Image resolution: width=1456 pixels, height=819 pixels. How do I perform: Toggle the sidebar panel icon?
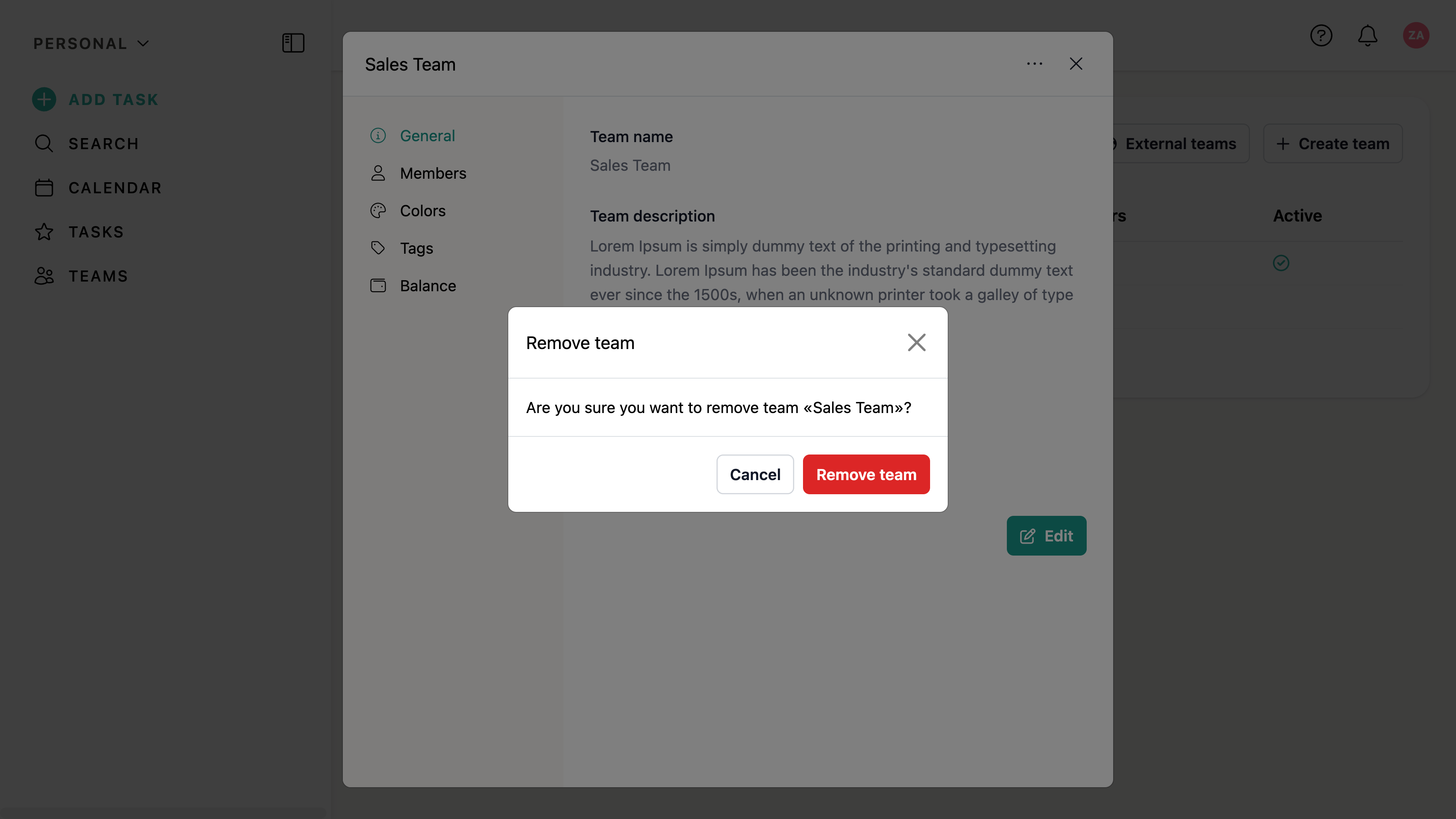tap(293, 43)
